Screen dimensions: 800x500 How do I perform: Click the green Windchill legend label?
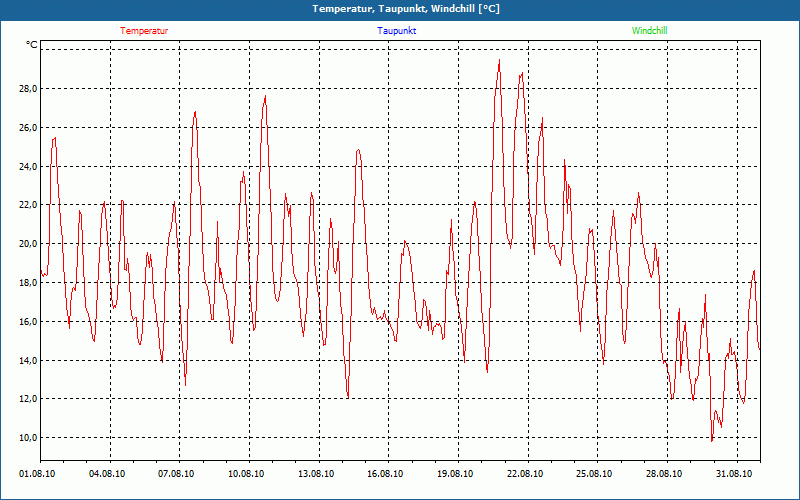649,31
